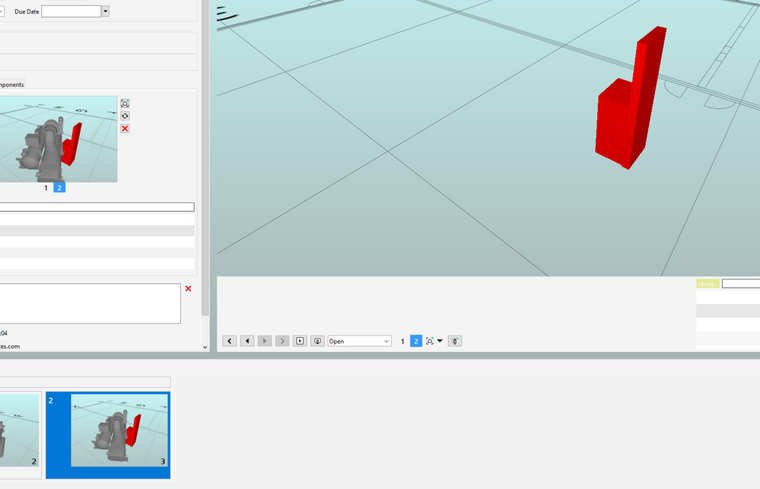Open the status dropdown showing Open
760x489 pixels.
pos(360,341)
